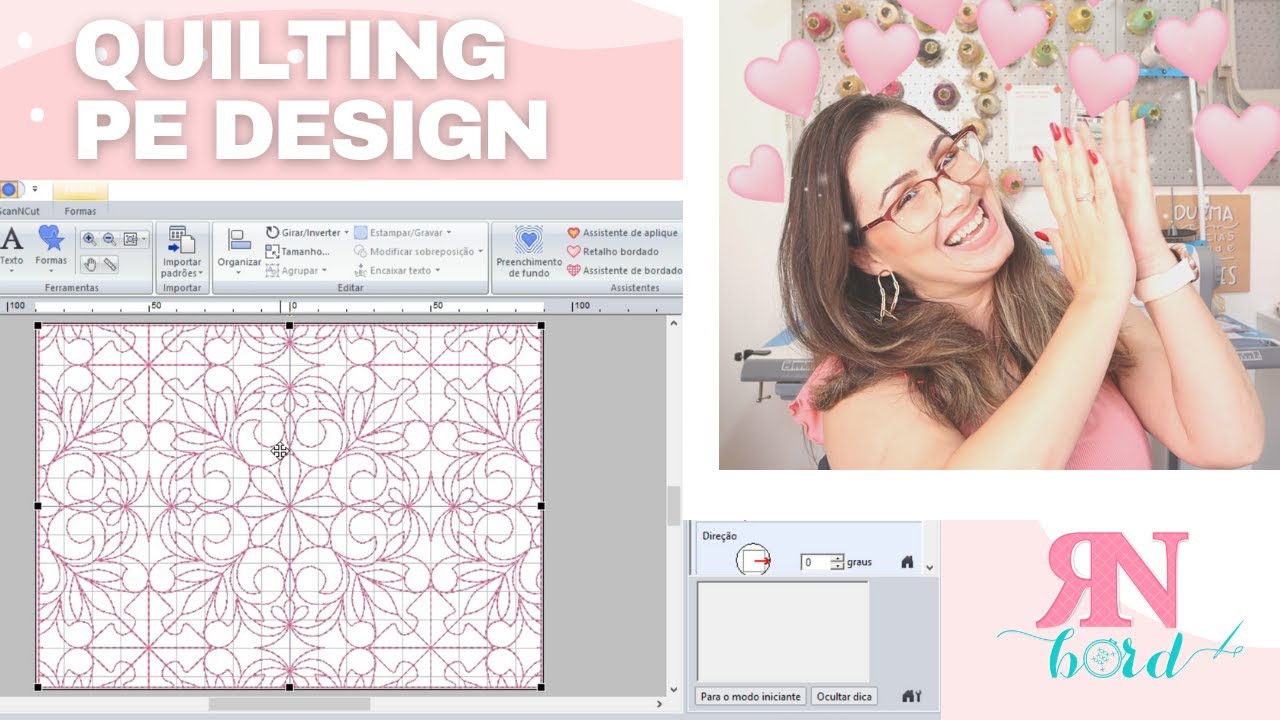Click the Direção direction dial
1280x720 pixels.
753,562
